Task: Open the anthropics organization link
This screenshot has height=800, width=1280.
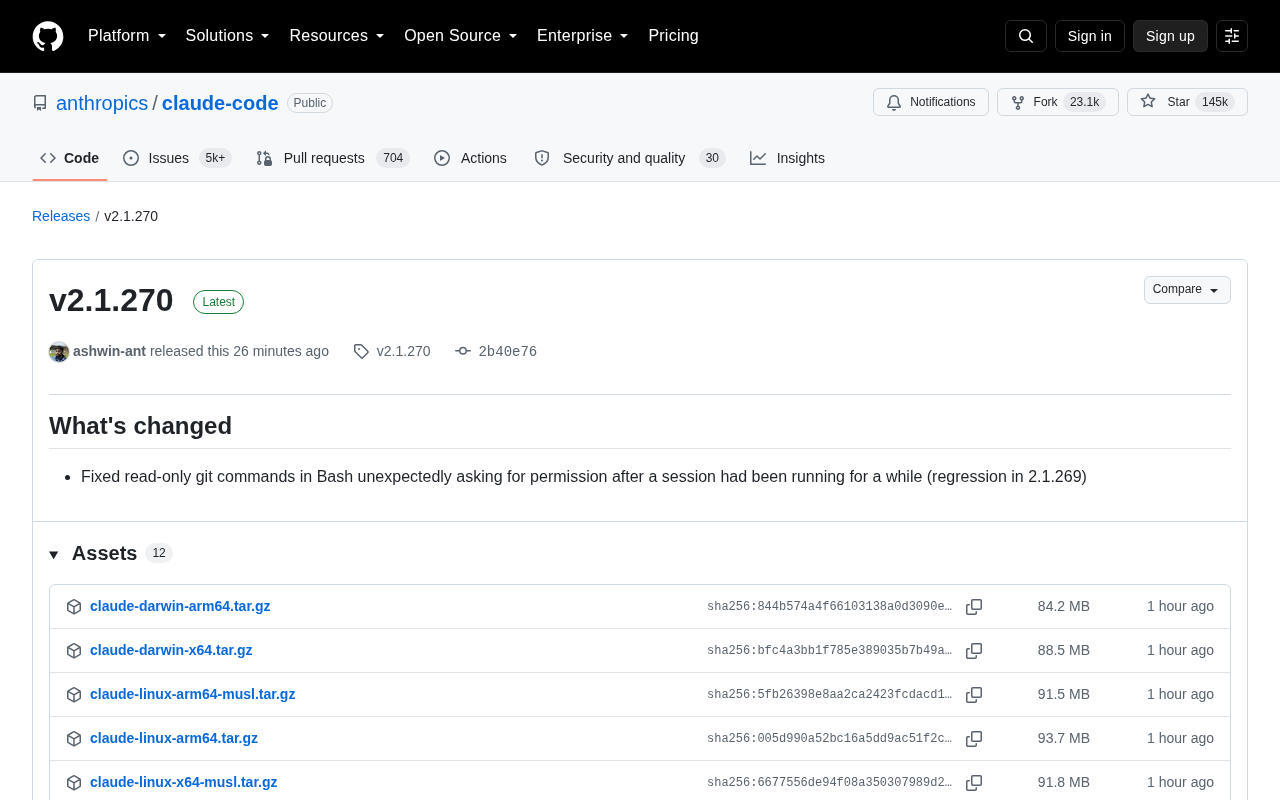Action: tap(102, 103)
